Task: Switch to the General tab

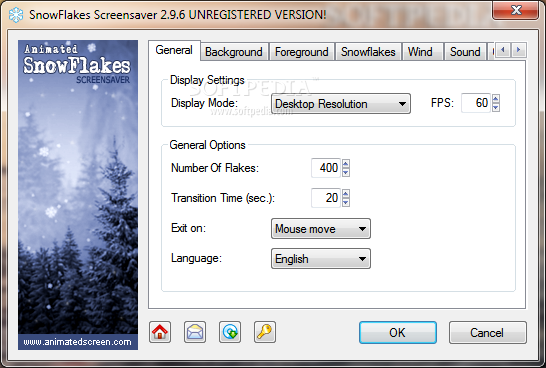Action: [174, 50]
